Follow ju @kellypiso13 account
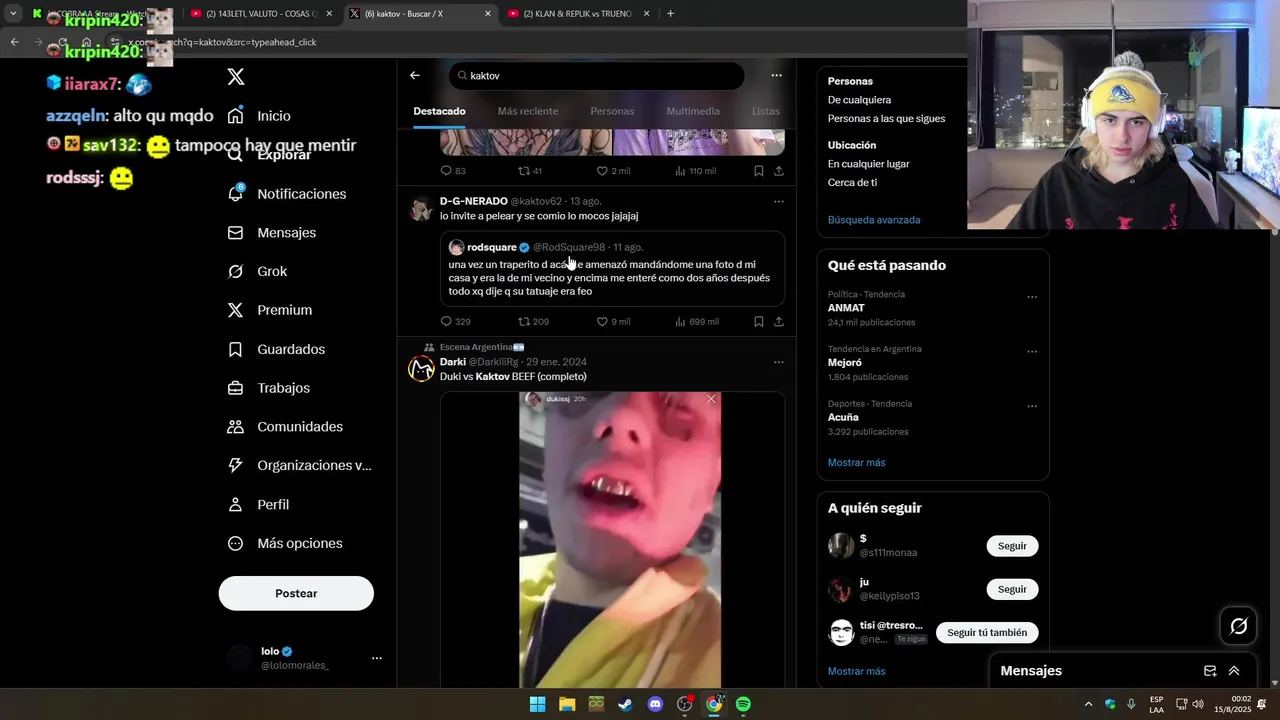 pos(1012,589)
